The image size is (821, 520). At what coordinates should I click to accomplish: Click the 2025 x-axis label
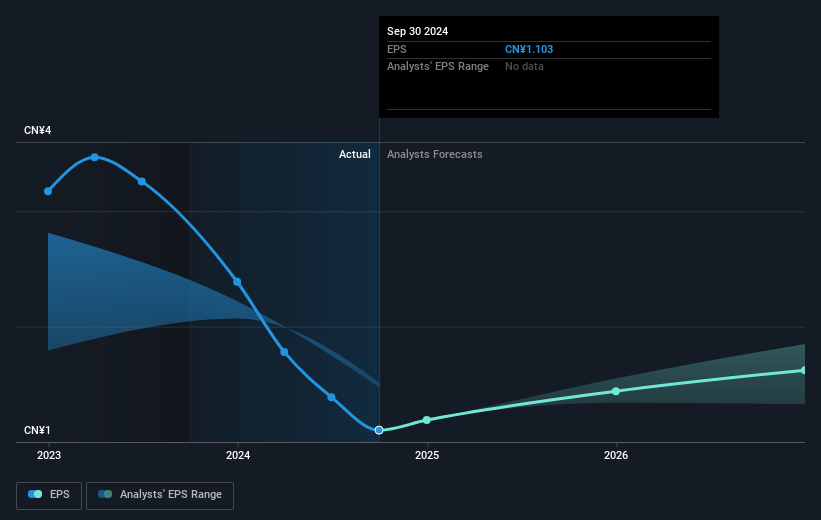tap(427, 456)
